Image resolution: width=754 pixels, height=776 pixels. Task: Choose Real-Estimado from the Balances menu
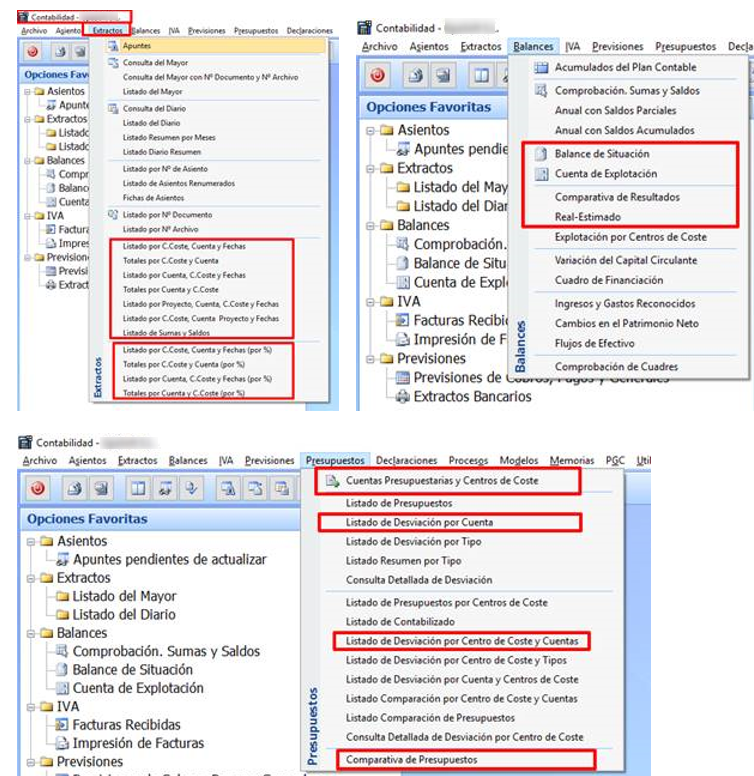(588, 216)
